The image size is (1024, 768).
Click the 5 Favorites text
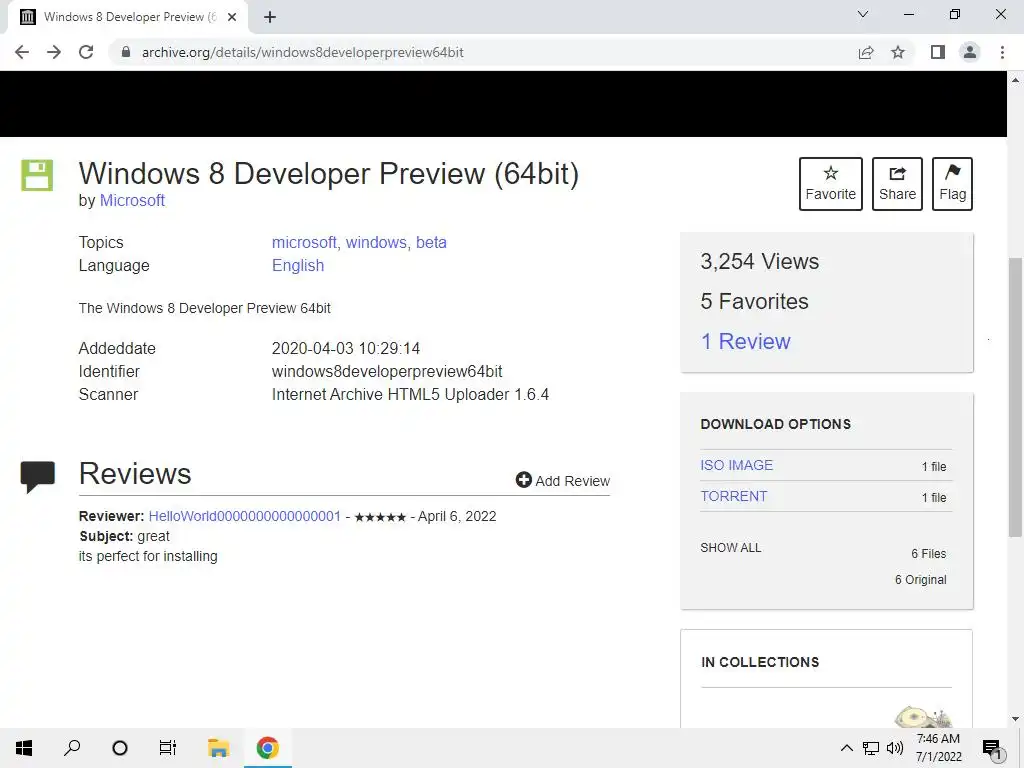click(754, 301)
